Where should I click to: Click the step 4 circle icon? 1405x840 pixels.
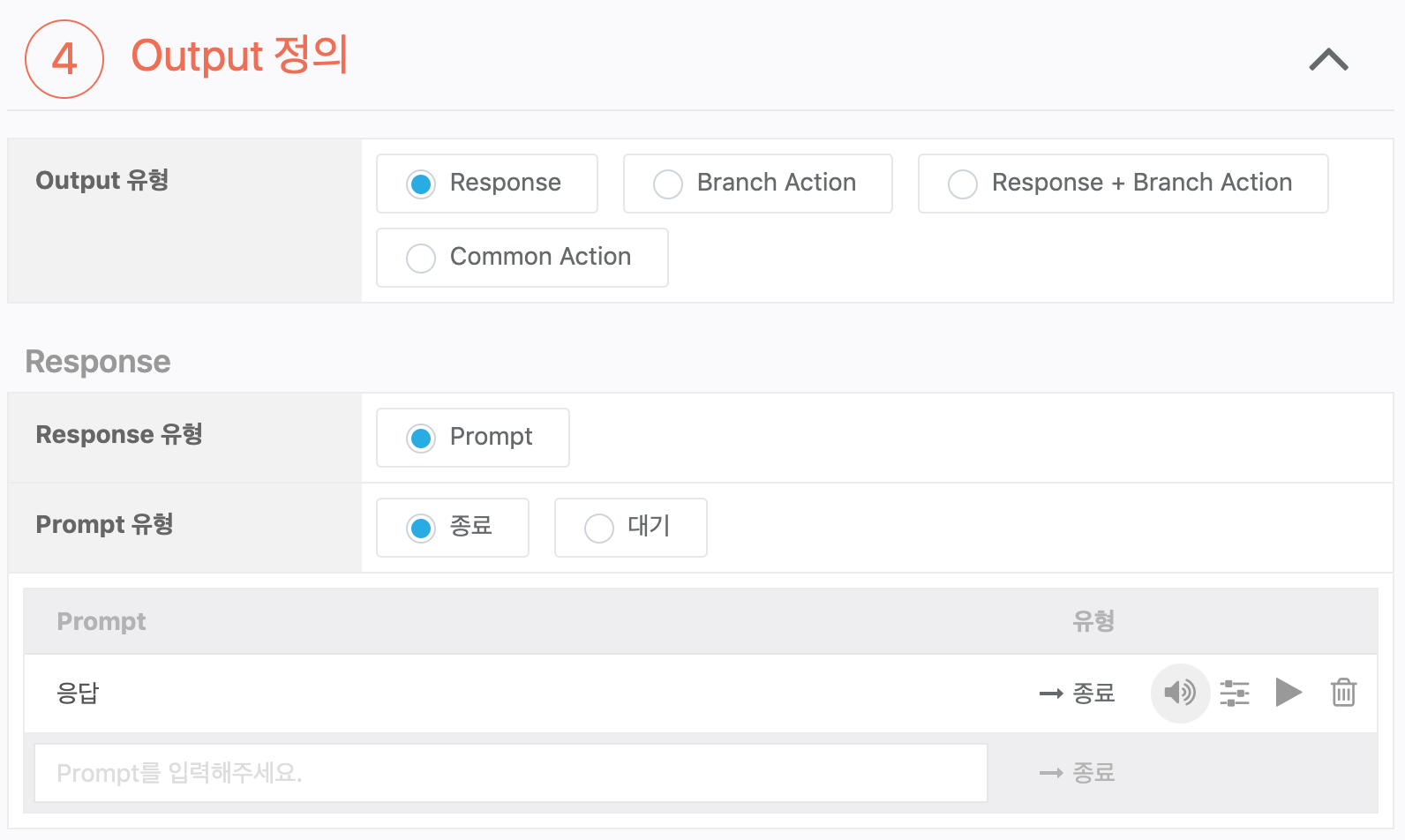64,59
